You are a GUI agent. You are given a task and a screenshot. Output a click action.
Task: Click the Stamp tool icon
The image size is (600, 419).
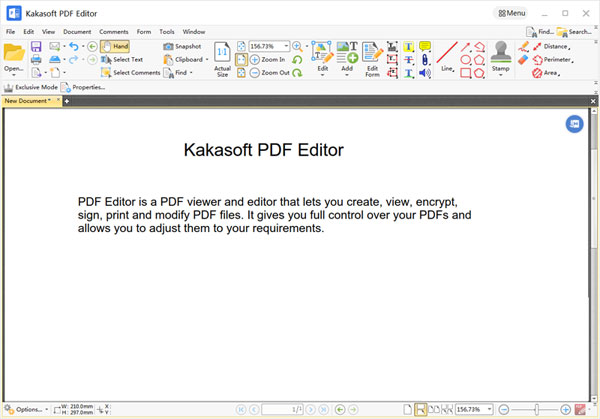[501, 52]
